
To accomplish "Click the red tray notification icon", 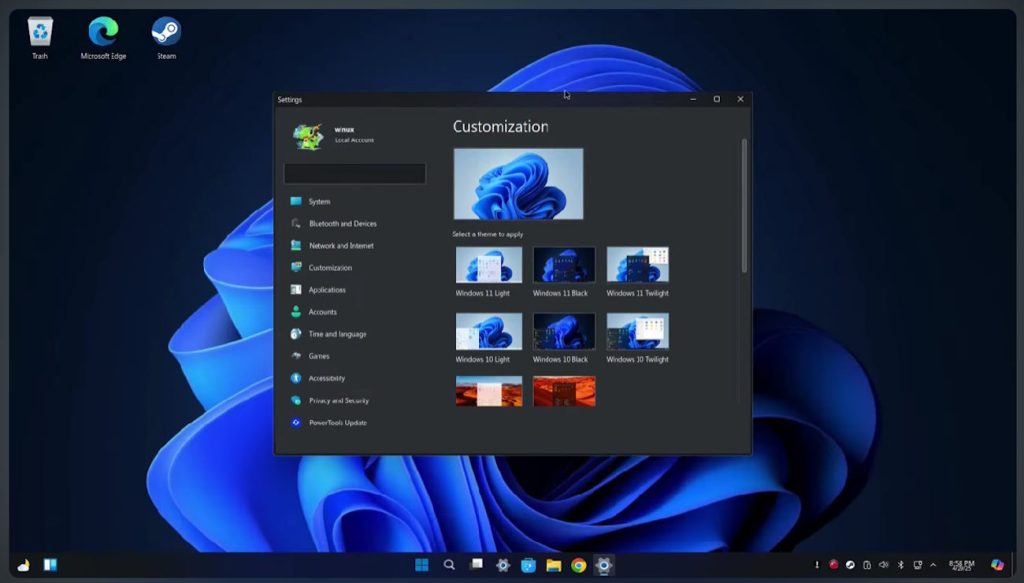I will [x=834, y=565].
